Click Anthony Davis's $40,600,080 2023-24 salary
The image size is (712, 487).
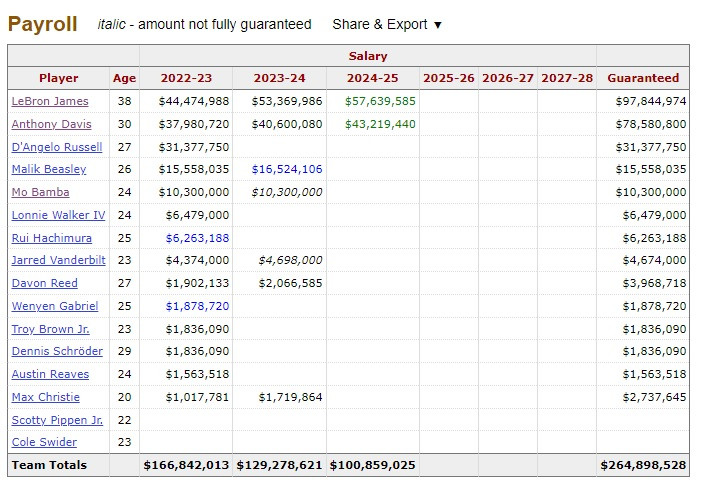[287, 124]
